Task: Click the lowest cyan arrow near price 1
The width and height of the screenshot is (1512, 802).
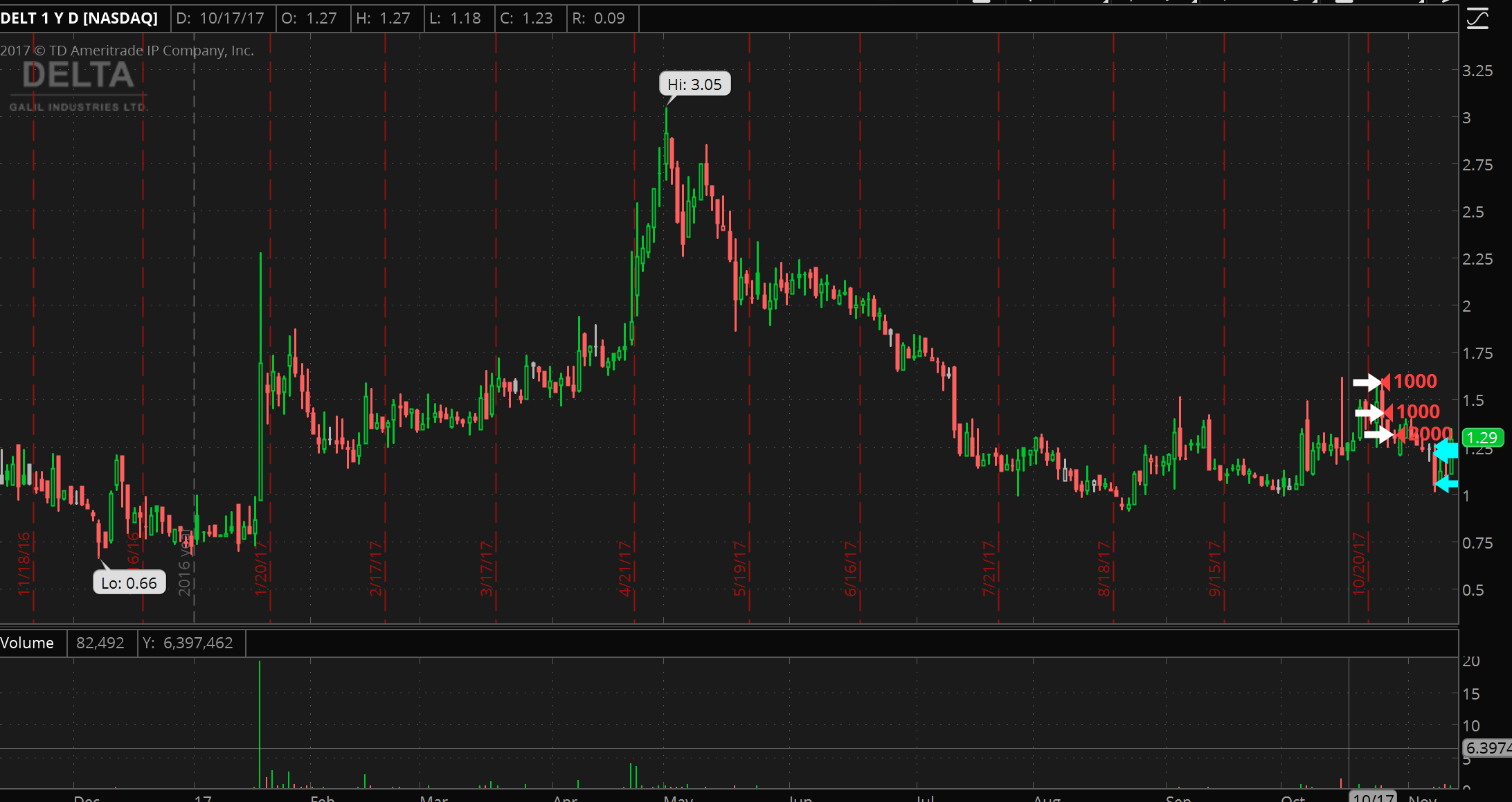Action: coord(1446,484)
